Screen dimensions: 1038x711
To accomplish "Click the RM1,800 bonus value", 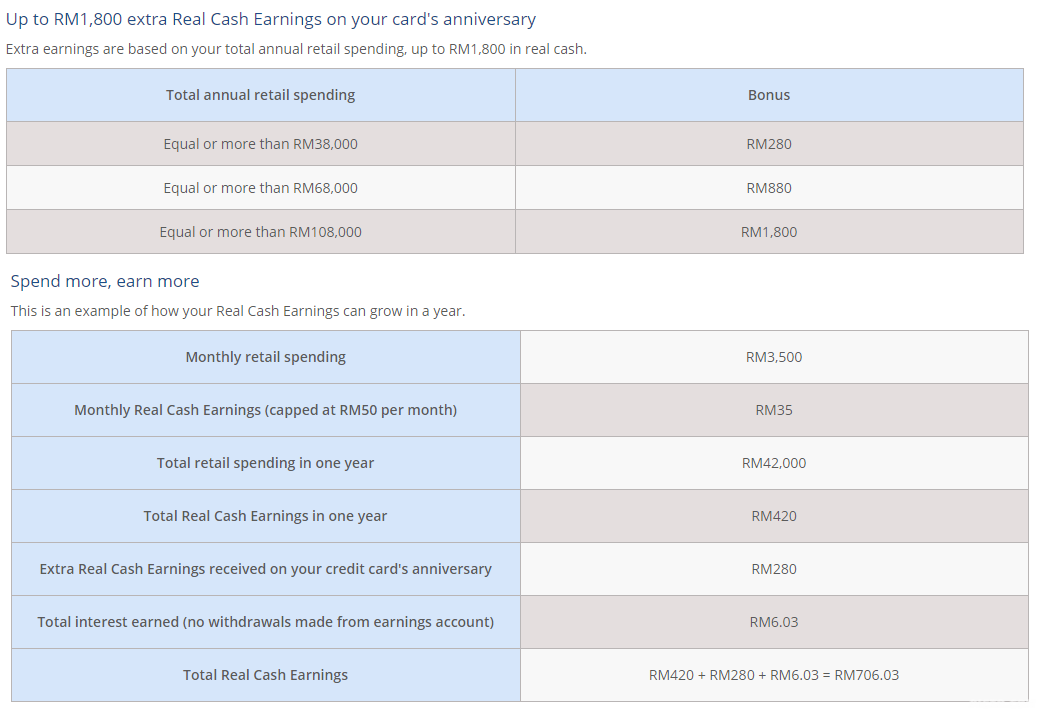I will [768, 232].
